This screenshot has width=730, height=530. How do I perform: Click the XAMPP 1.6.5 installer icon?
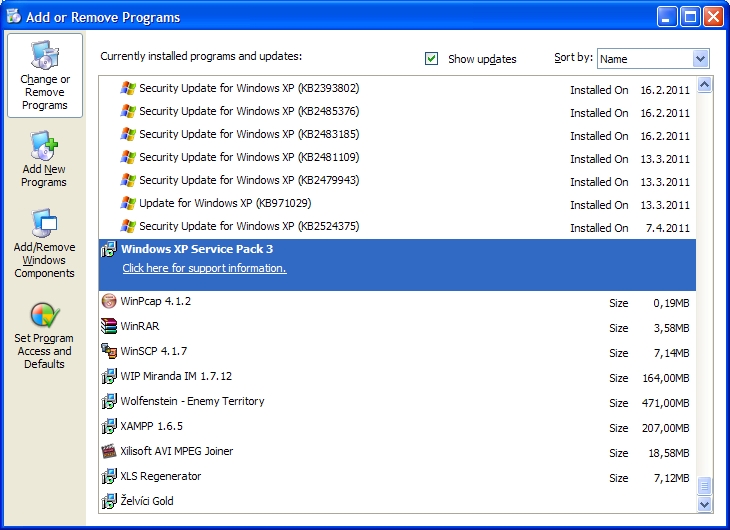coord(109,426)
